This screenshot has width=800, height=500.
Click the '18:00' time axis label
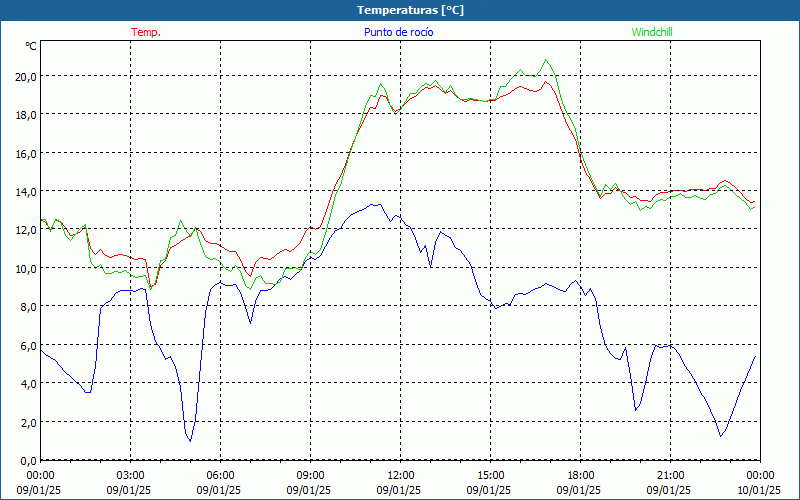(581, 476)
